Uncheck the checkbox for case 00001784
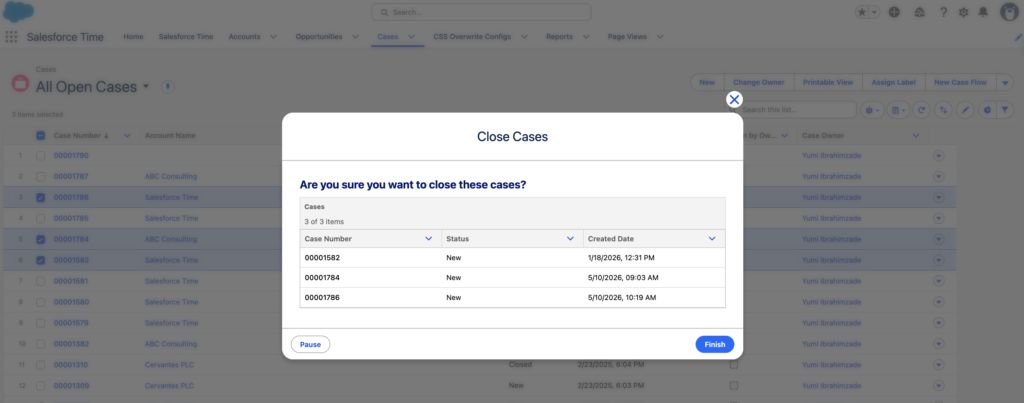 [40, 239]
